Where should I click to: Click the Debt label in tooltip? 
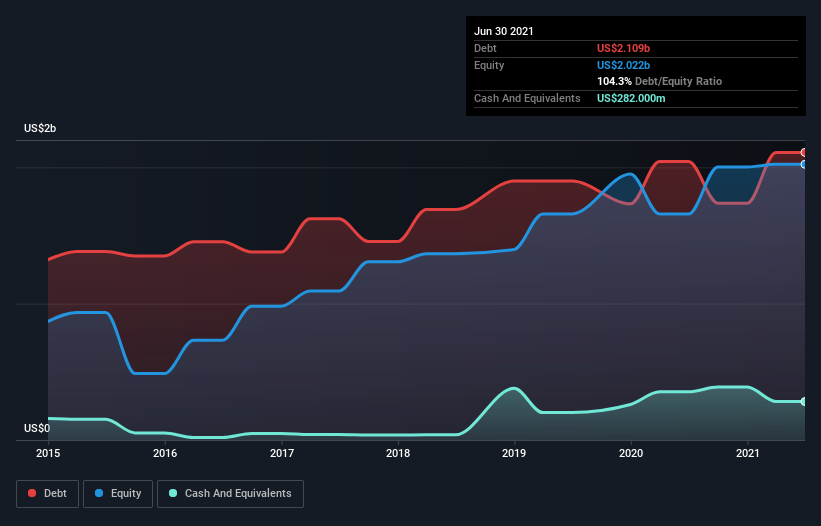[485, 48]
